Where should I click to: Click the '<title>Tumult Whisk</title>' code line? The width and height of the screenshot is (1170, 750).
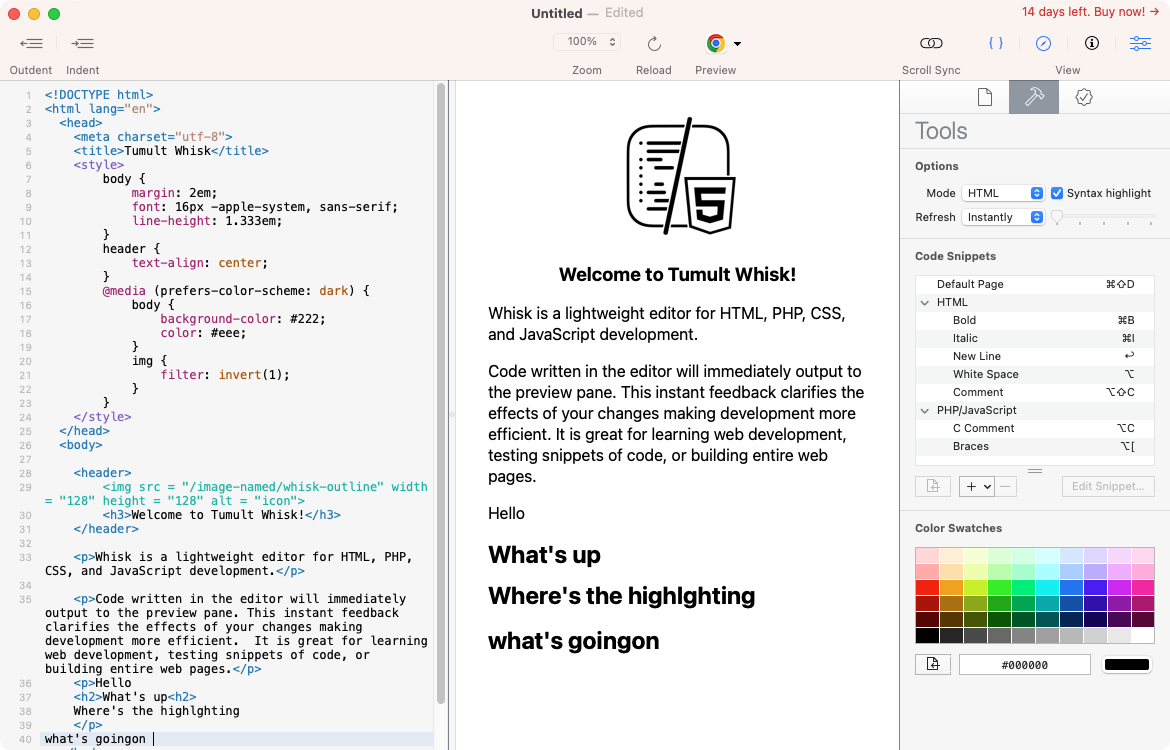point(171,151)
